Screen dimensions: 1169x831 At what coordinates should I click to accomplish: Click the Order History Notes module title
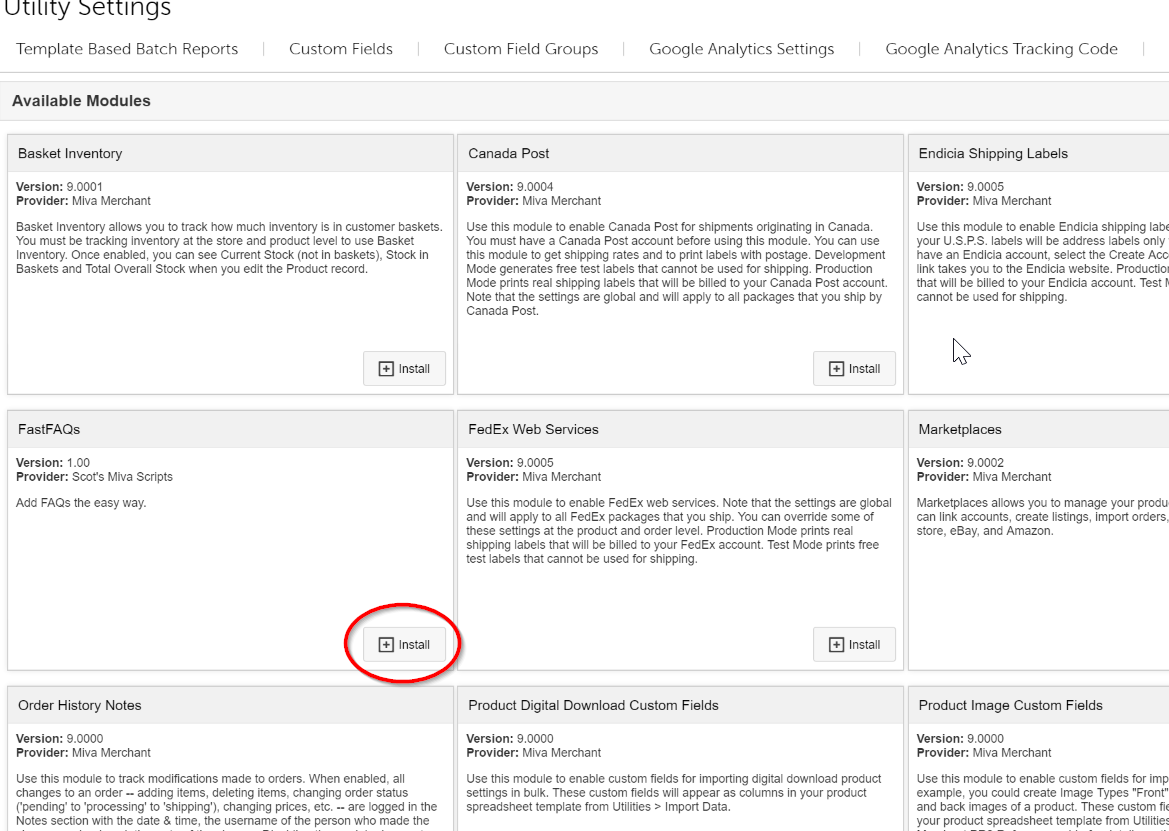tap(80, 706)
